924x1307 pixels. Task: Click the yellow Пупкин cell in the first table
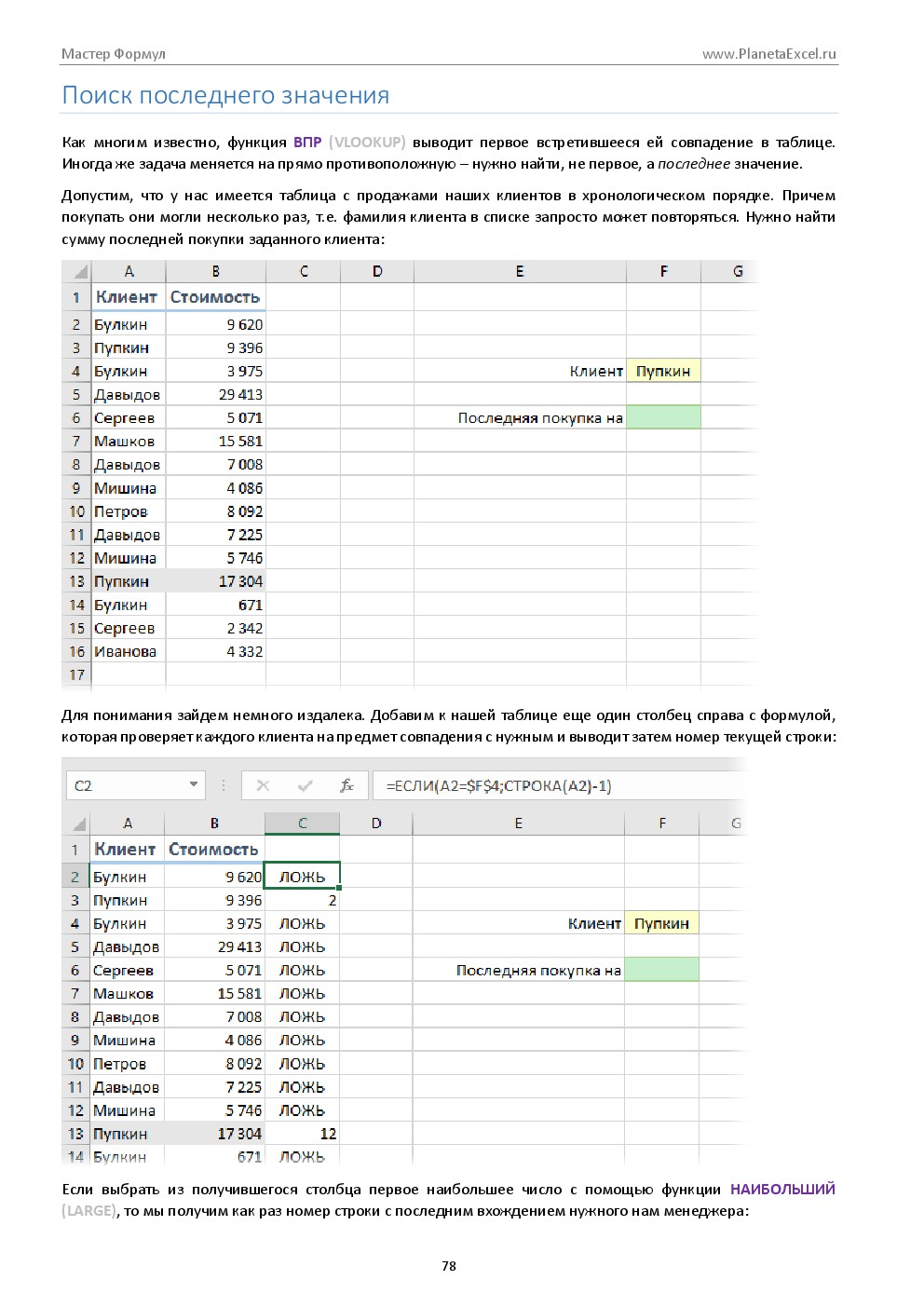tap(663, 371)
